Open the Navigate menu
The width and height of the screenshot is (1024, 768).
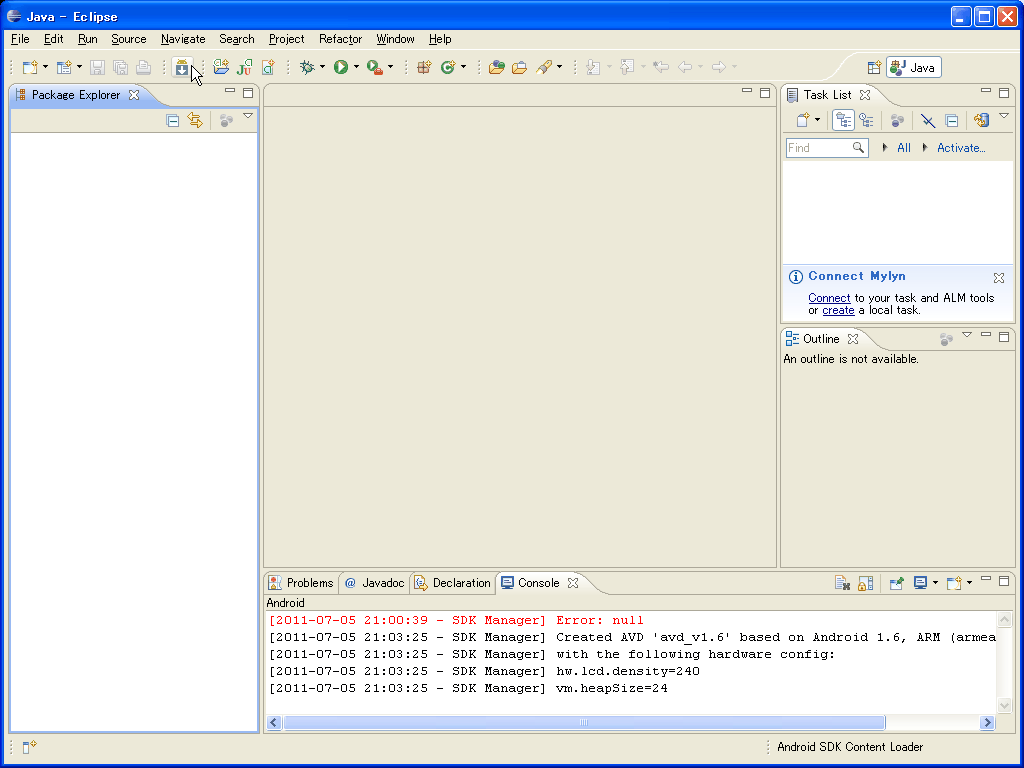[x=183, y=39]
